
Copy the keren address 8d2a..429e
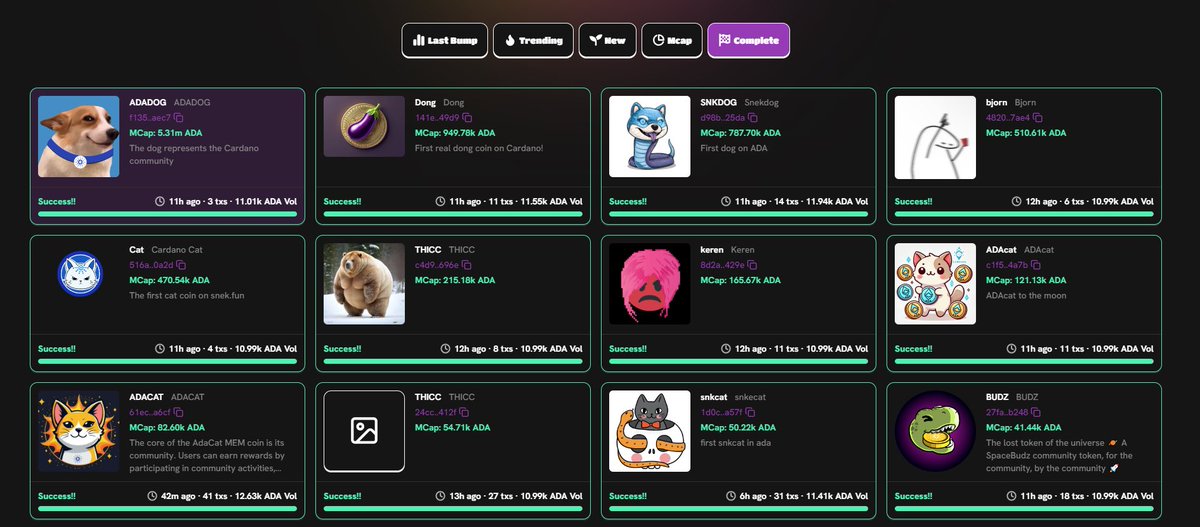tap(752, 265)
